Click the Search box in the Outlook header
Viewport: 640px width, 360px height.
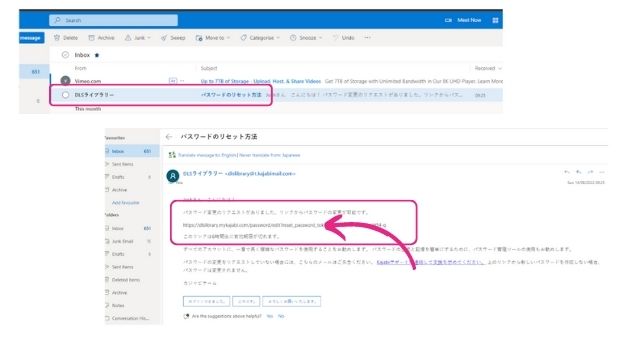click(113, 20)
